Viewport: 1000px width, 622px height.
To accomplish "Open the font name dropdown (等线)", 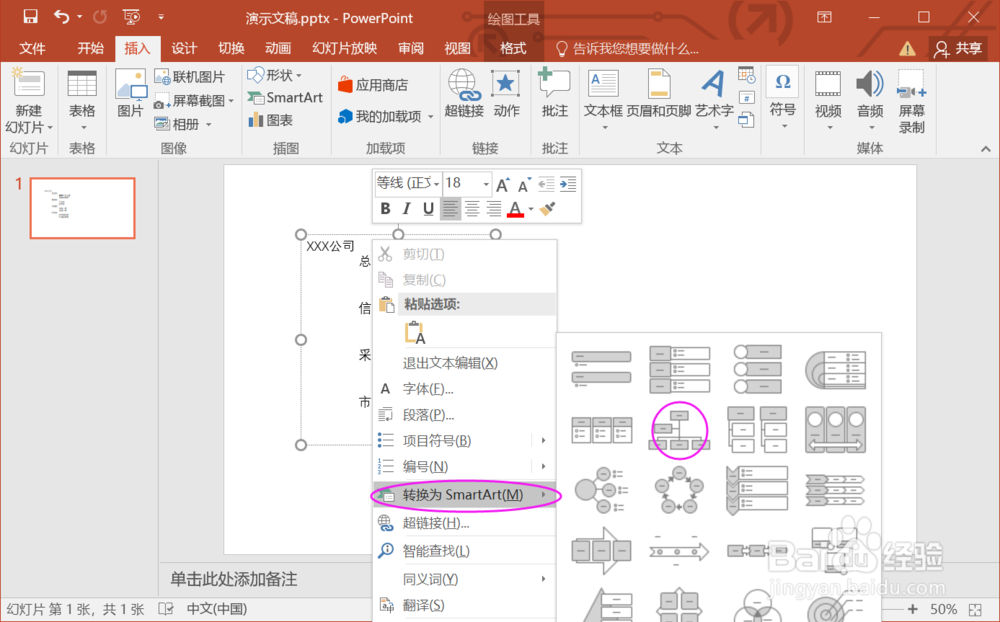I will 437,184.
